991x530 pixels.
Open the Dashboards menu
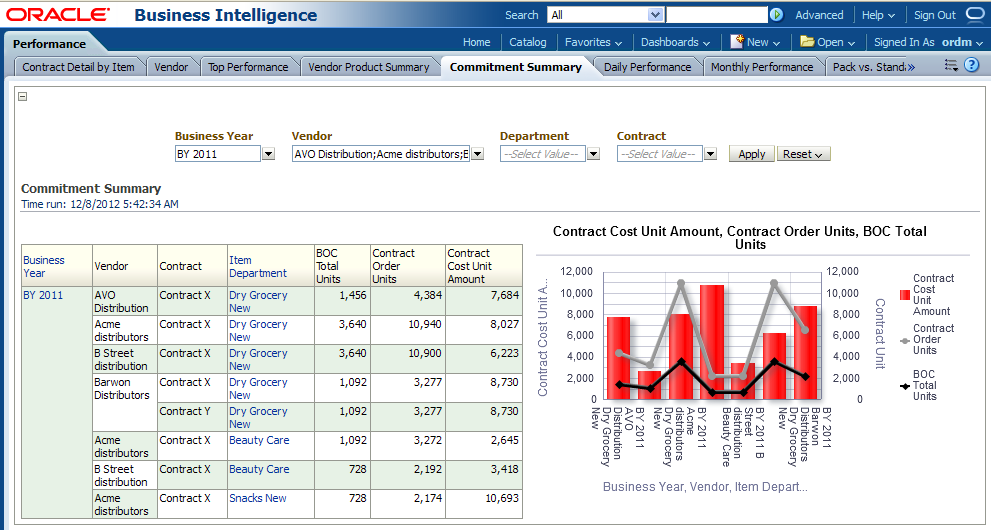tap(675, 42)
